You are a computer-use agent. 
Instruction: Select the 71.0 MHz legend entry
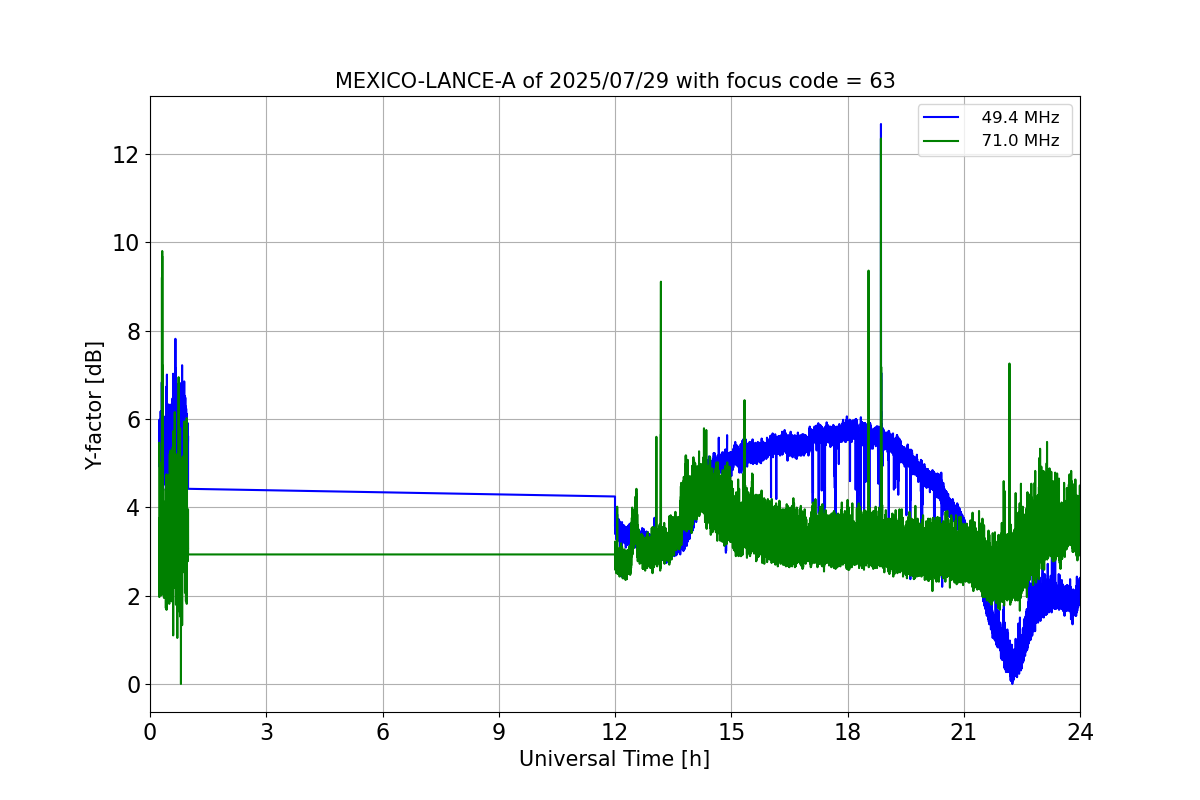coord(1020,141)
